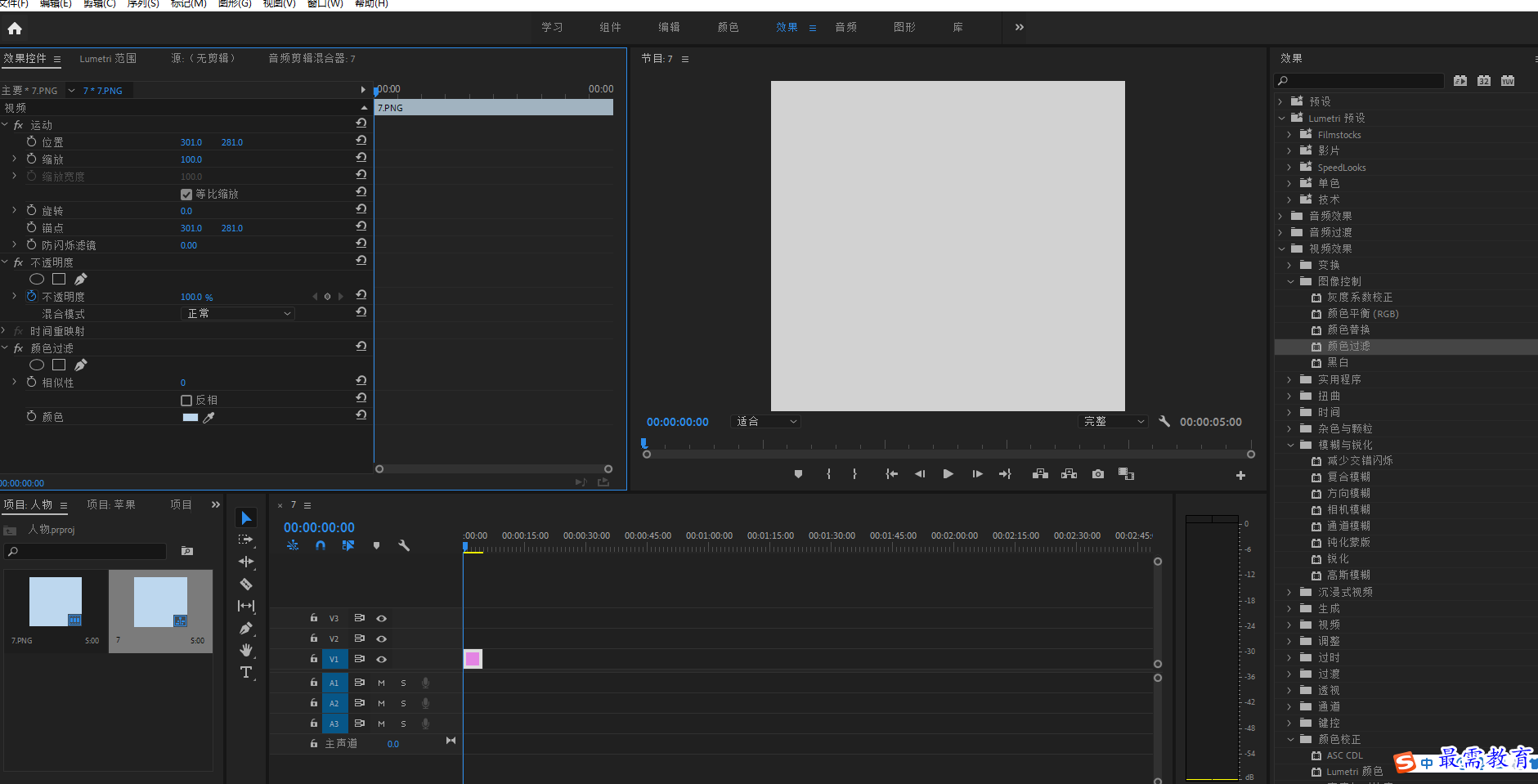Select the Pen tool in timeline toolbox

[246, 628]
